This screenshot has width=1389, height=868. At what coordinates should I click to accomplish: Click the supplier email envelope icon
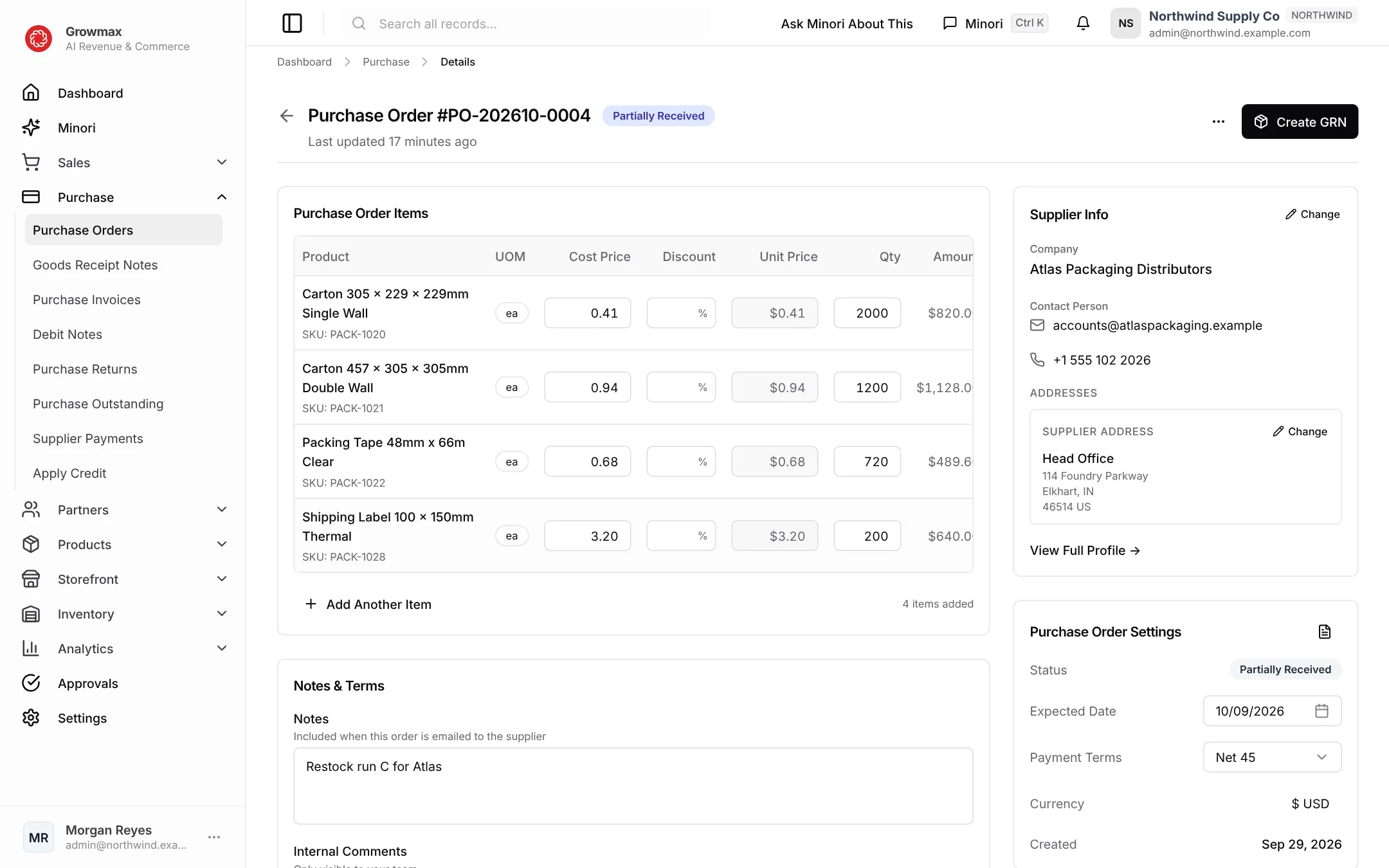point(1037,325)
